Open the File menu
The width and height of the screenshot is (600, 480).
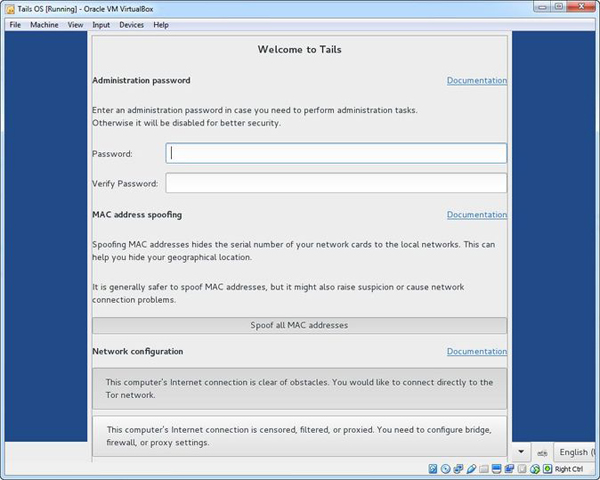tap(15, 25)
